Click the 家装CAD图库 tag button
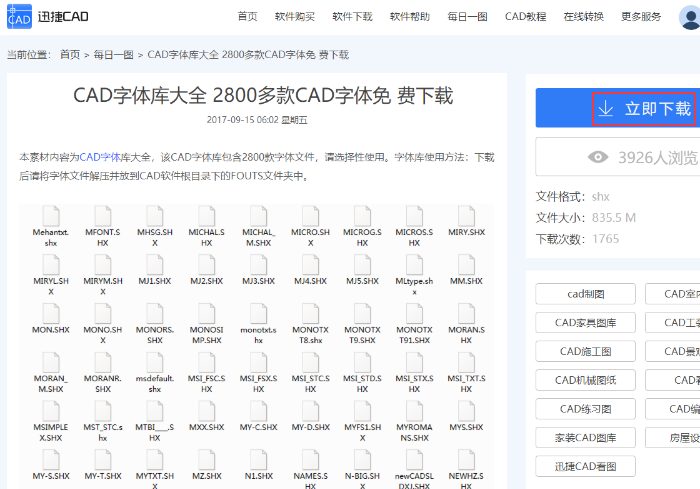Image resolution: width=700 pixels, height=489 pixels. coord(585,438)
